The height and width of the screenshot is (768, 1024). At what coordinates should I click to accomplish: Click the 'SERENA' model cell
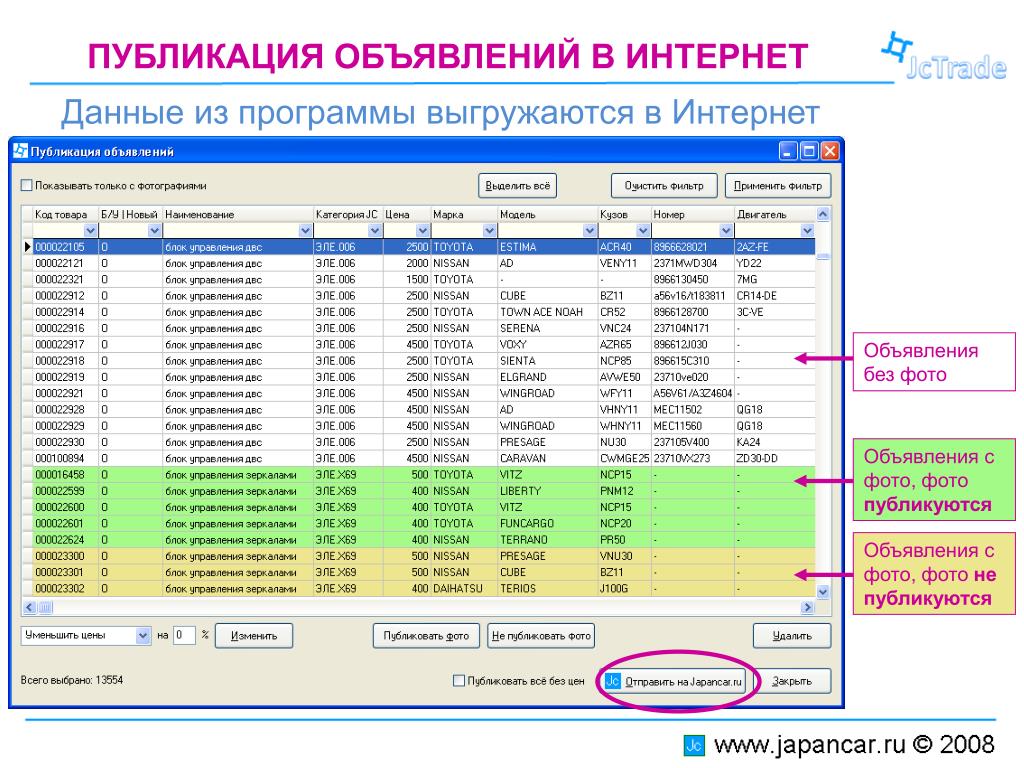click(547, 328)
